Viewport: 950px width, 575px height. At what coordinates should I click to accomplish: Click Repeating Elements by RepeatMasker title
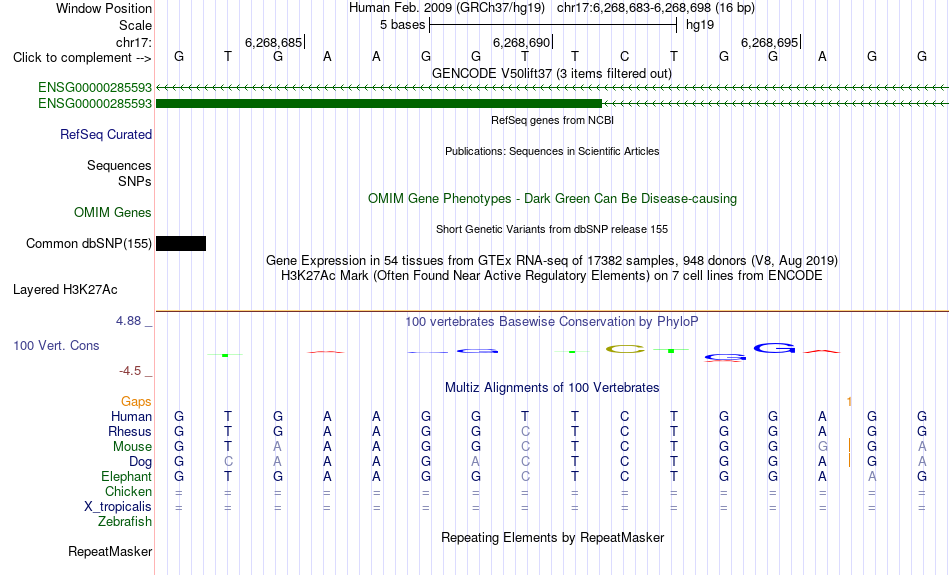[x=553, y=538]
